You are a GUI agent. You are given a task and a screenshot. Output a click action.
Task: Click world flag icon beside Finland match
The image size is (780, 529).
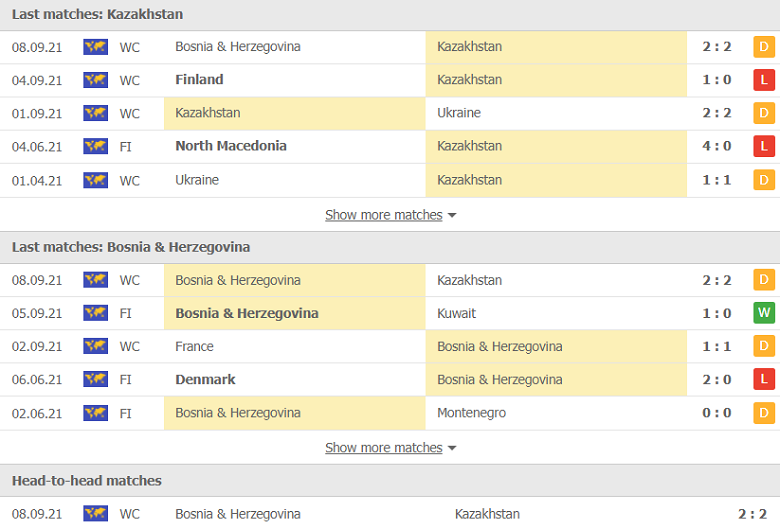click(96, 80)
